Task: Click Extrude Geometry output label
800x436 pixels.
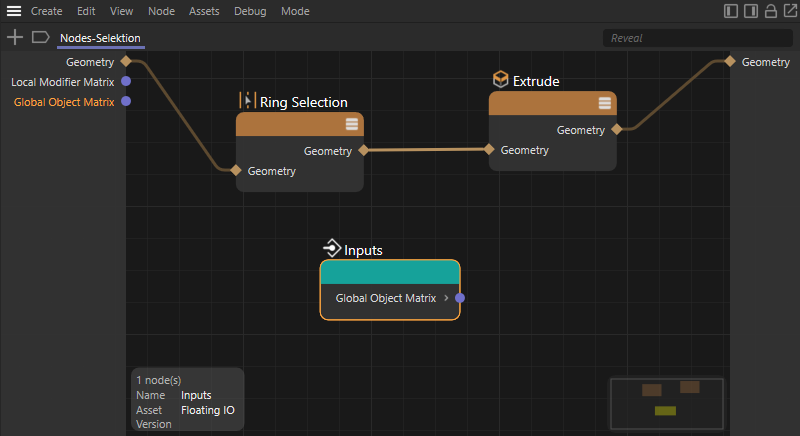Action: (581, 131)
